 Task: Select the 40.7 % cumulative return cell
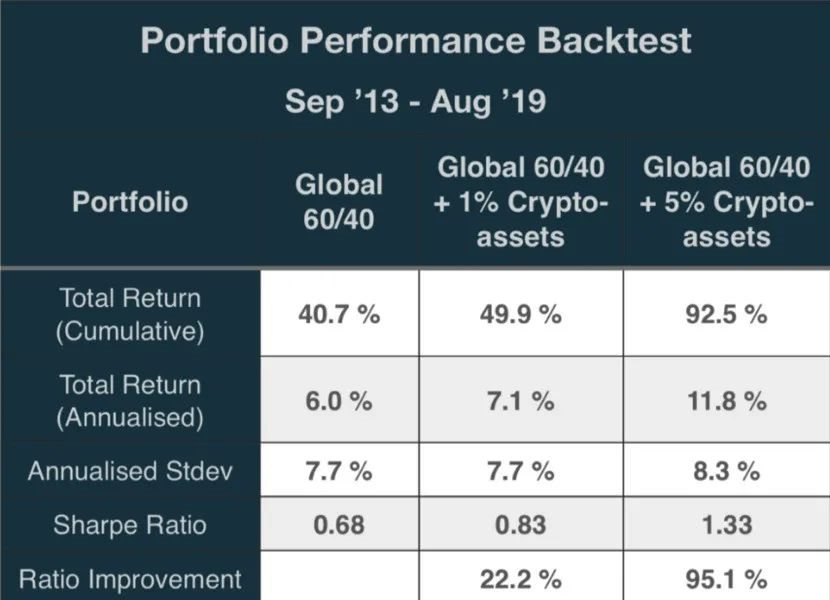coord(340,315)
